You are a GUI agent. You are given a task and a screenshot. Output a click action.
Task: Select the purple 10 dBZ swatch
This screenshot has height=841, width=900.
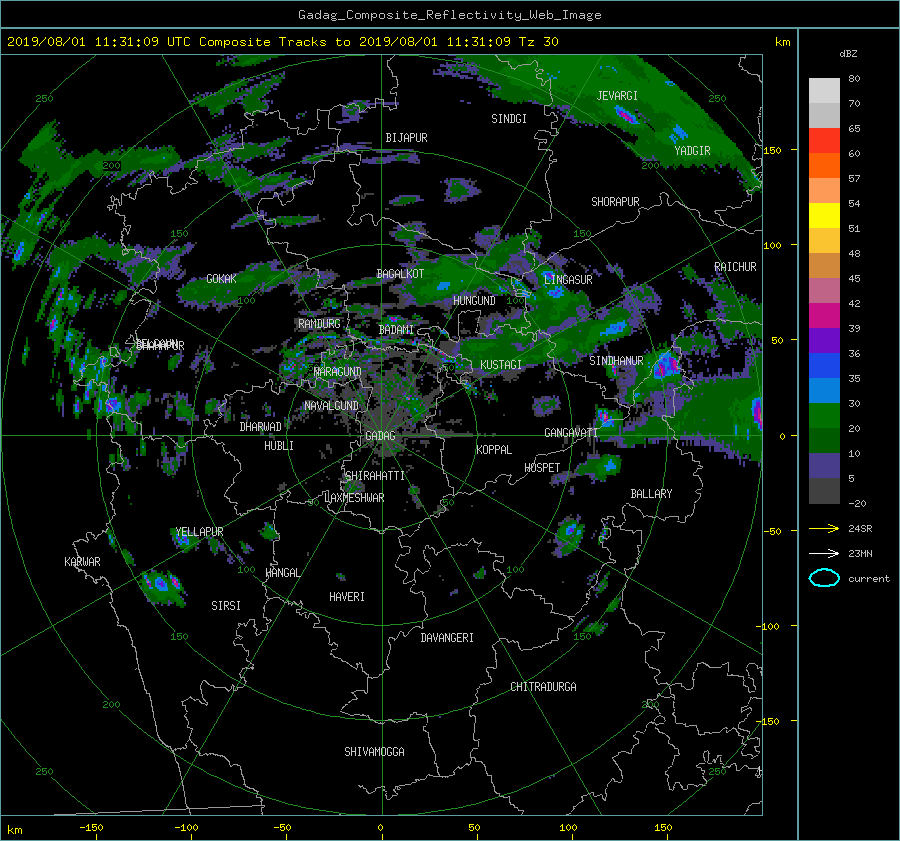824,465
